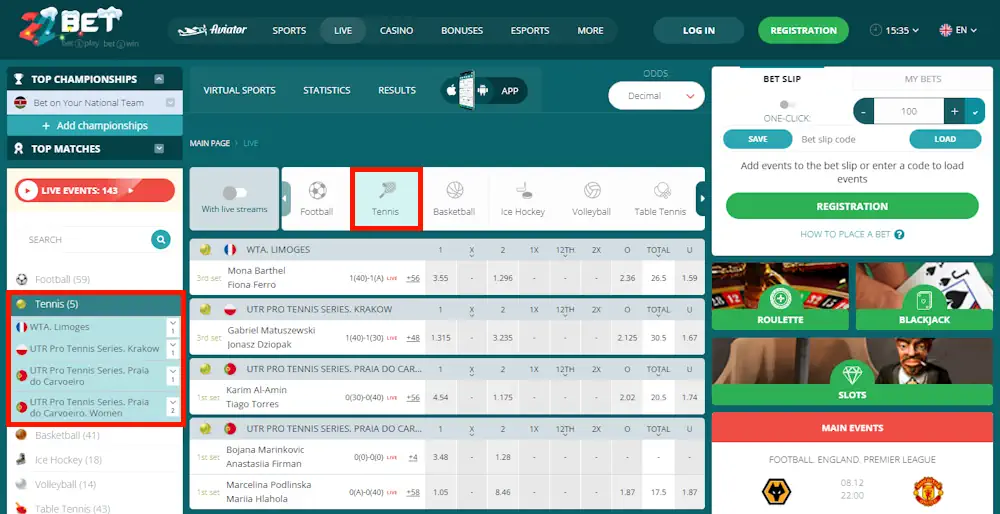1000x514 pixels.
Task: Open the Live menu
Action: pos(342,30)
